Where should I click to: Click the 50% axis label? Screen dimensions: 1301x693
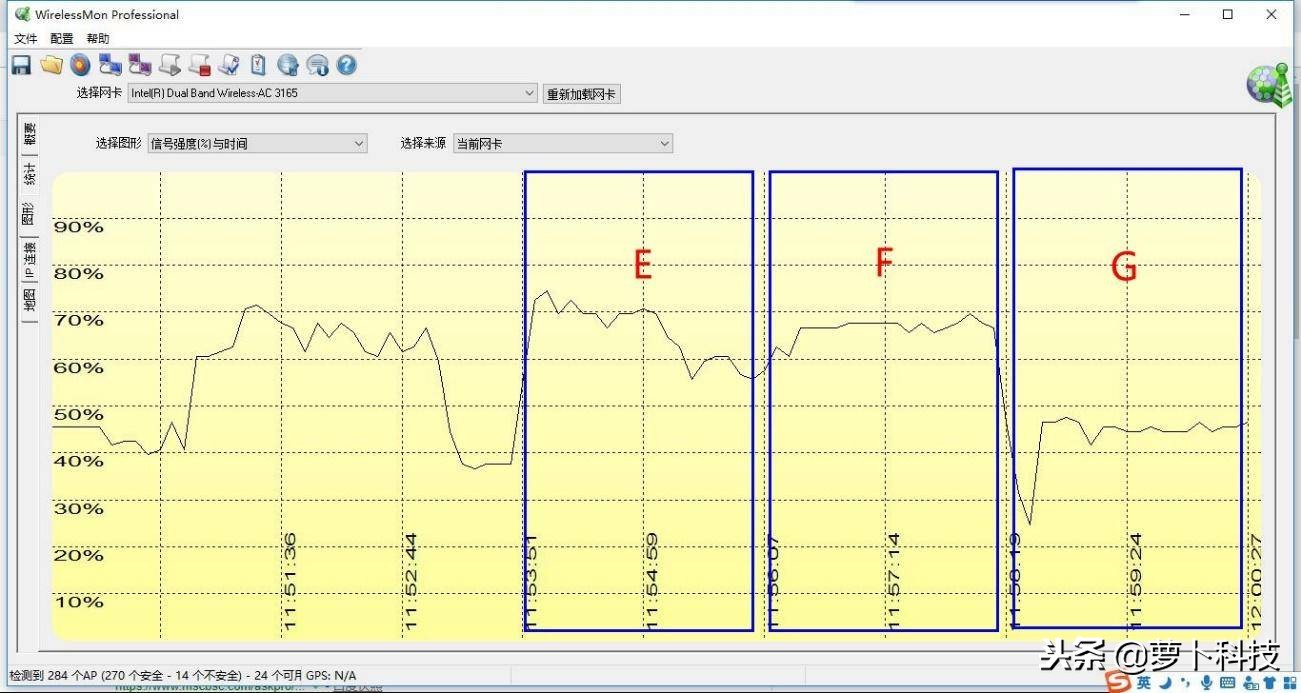tap(78, 414)
